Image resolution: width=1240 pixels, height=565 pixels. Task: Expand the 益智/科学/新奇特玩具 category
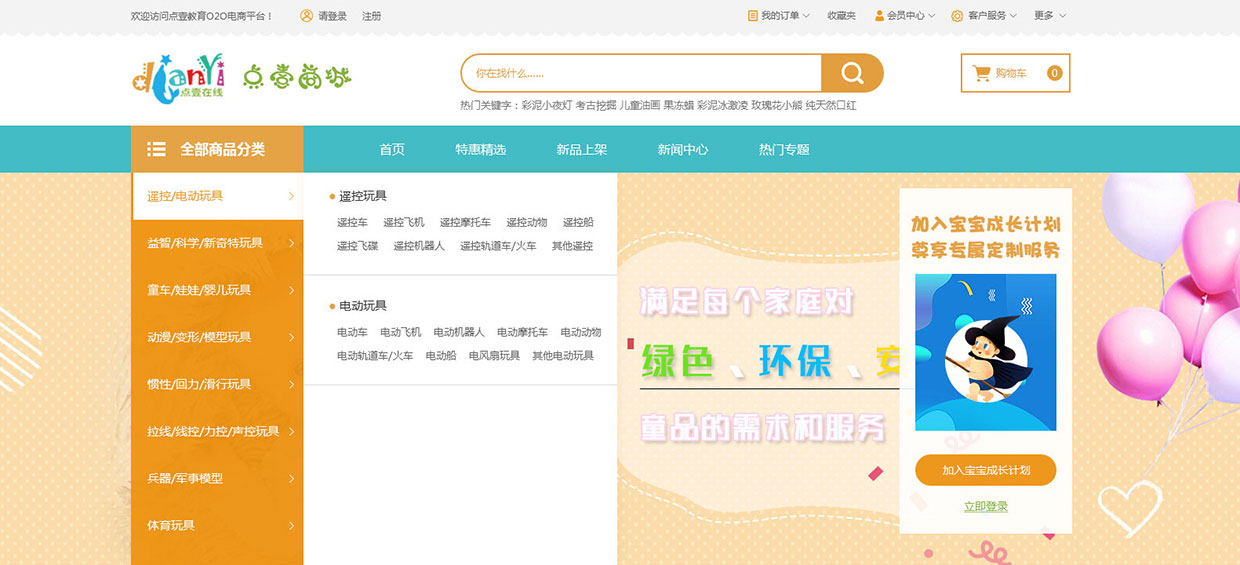291,243
